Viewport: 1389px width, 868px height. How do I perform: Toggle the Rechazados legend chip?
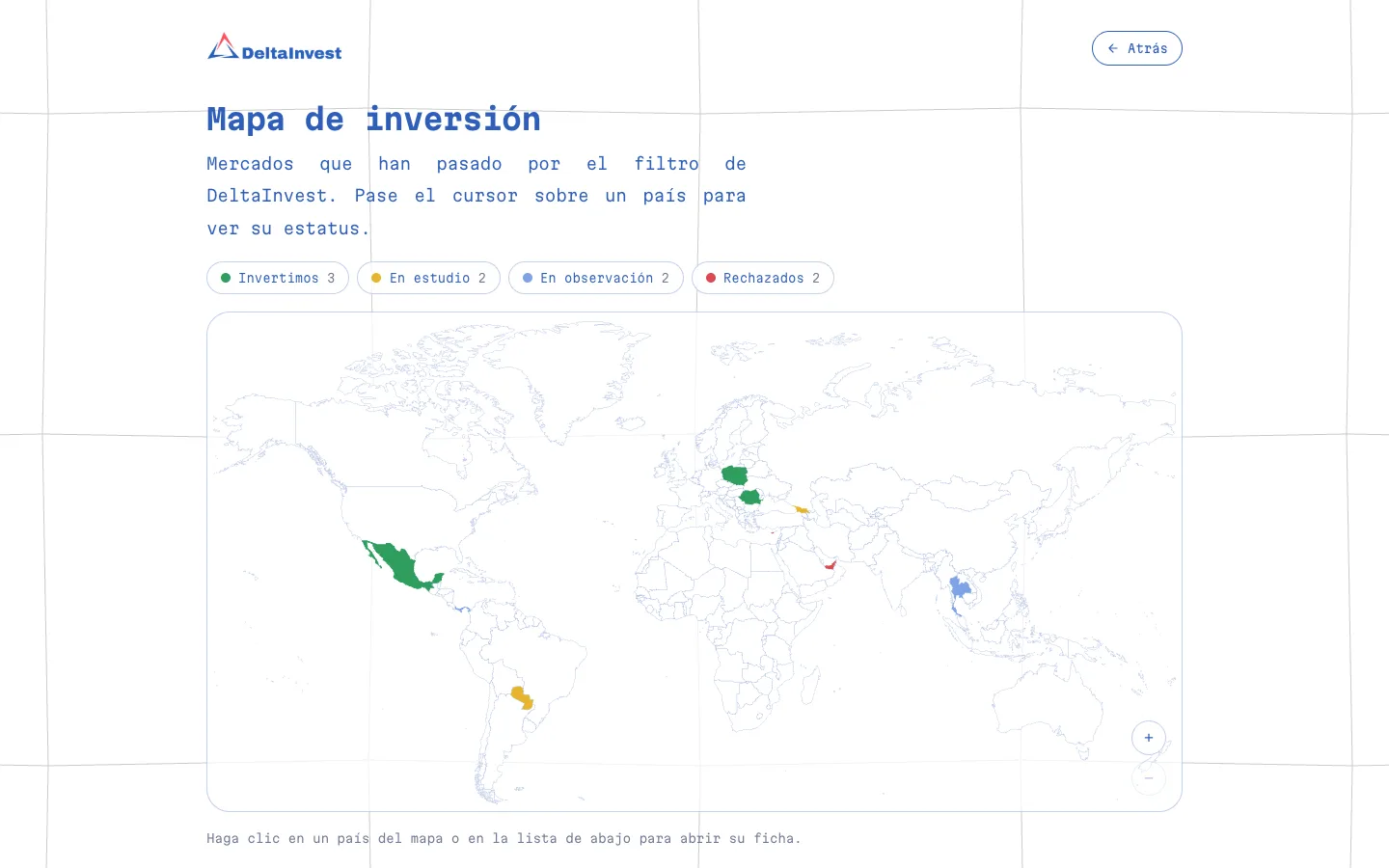[x=762, y=278]
